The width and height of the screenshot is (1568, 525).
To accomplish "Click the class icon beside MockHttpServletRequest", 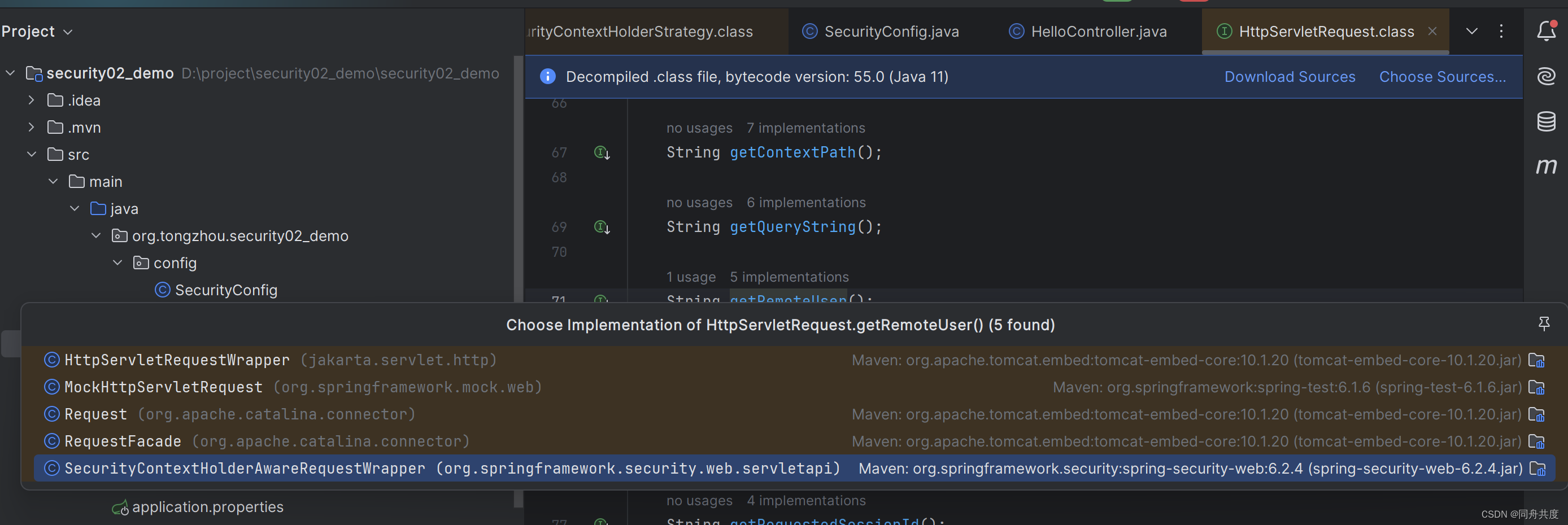I will 52,387.
